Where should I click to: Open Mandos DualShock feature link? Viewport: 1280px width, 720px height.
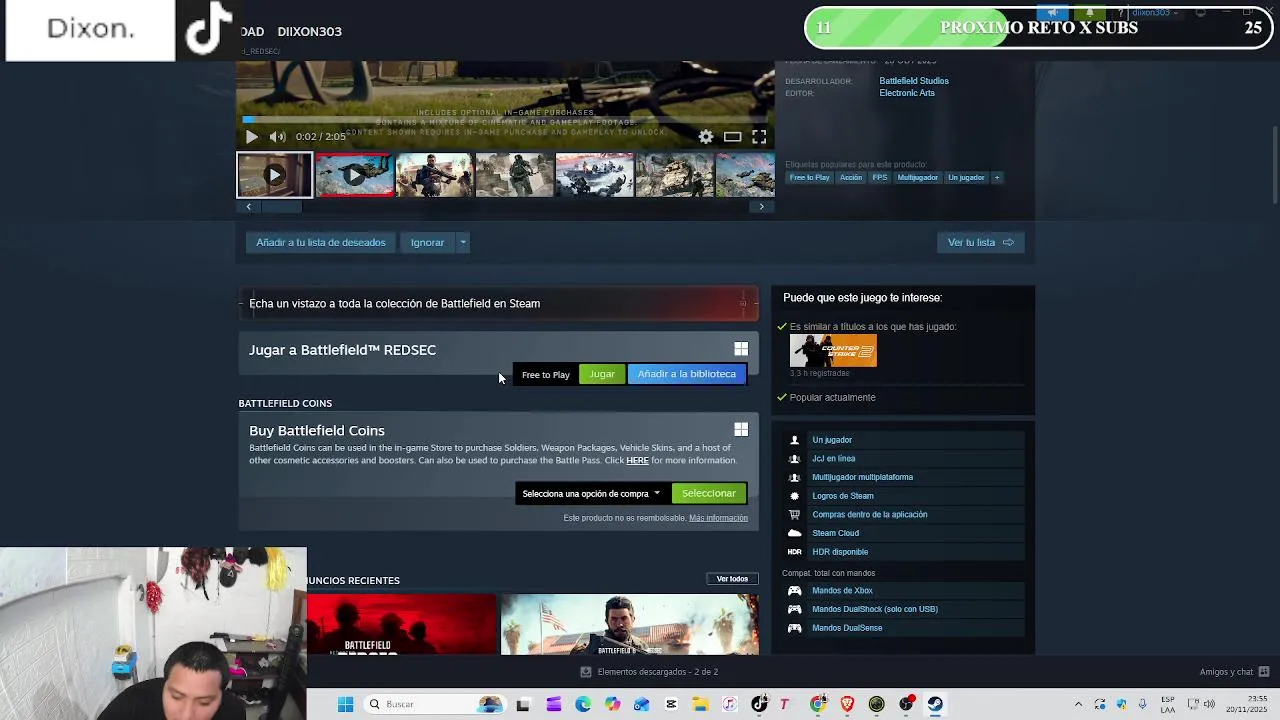click(875, 609)
